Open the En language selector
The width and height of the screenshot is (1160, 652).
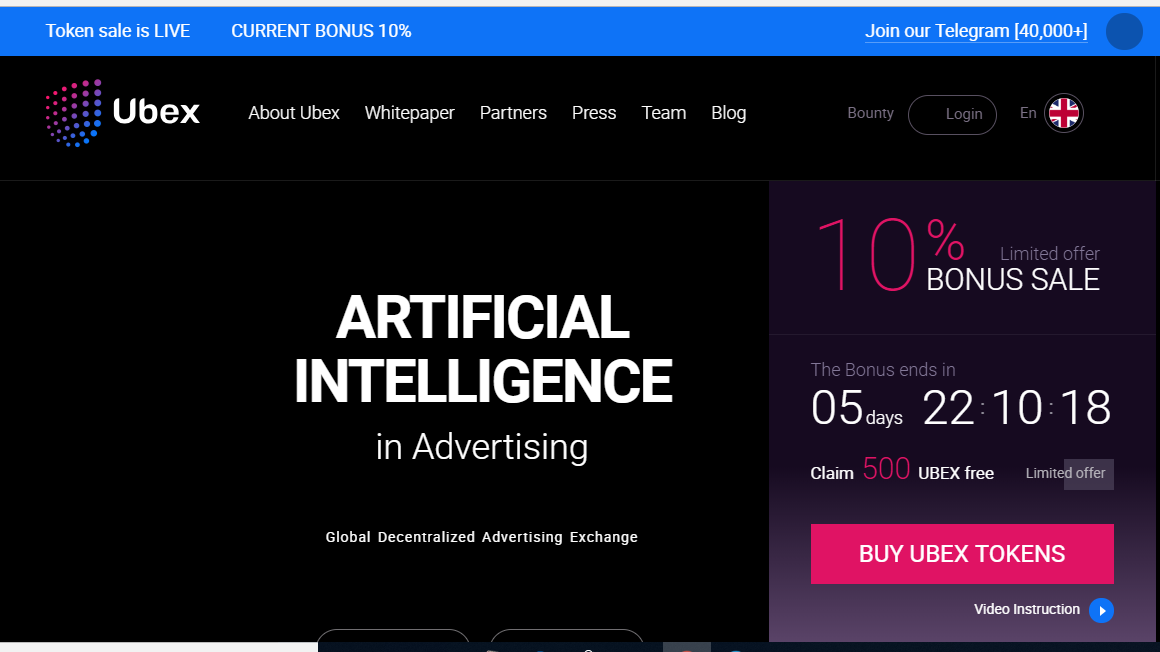[1028, 112]
